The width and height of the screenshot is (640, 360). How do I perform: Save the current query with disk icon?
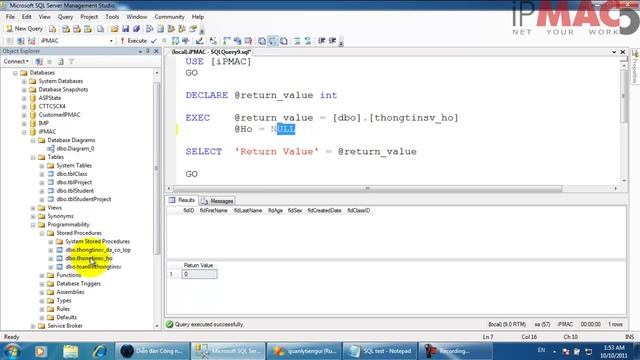click(x=126, y=29)
